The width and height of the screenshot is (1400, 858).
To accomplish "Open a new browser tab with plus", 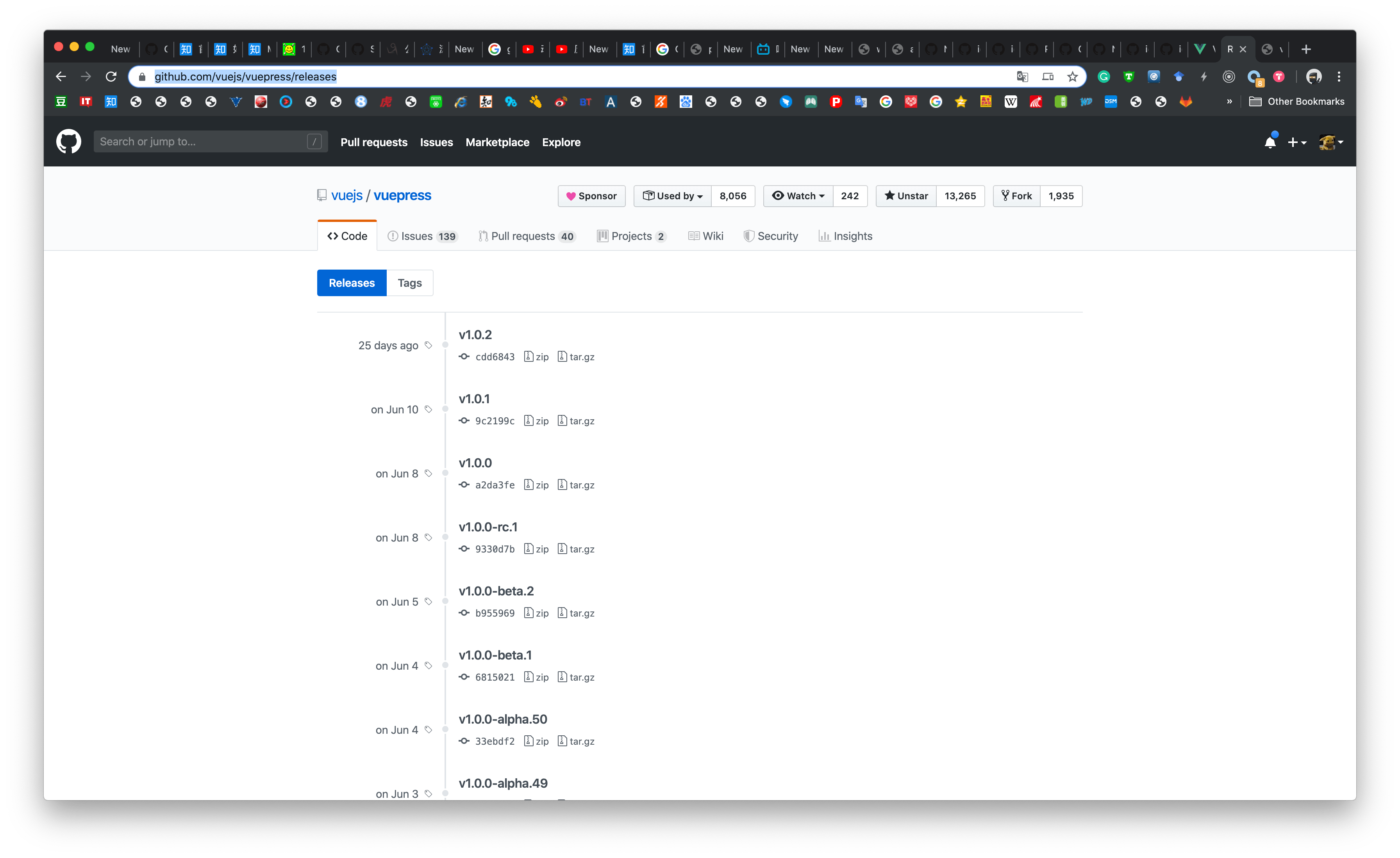I will click(x=1306, y=49).
